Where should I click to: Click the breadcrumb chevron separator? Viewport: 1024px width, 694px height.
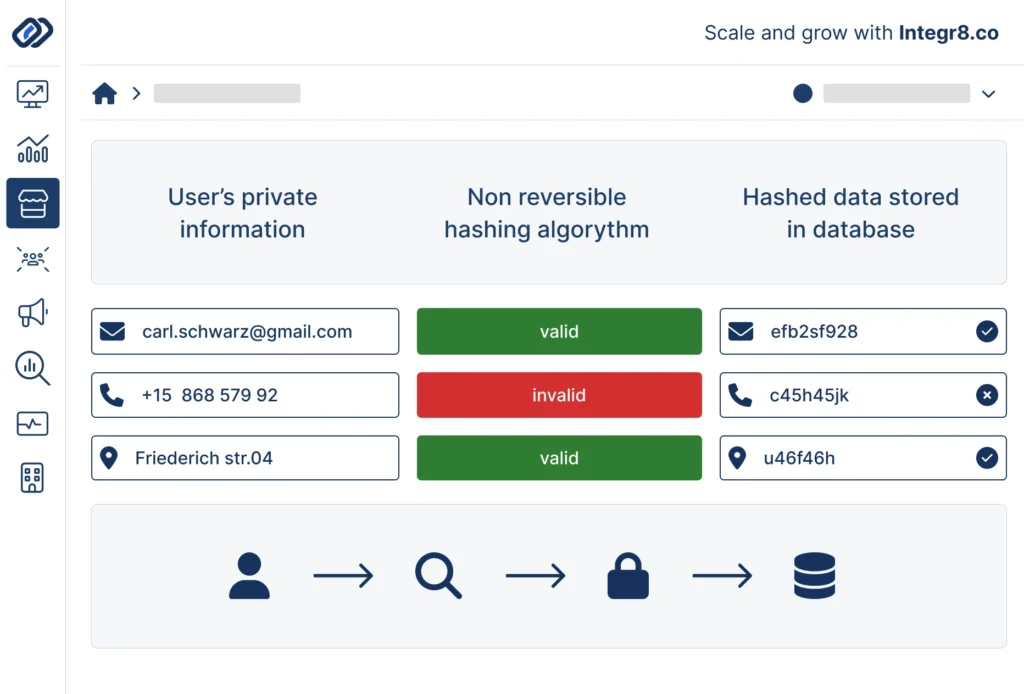(136, 93)
